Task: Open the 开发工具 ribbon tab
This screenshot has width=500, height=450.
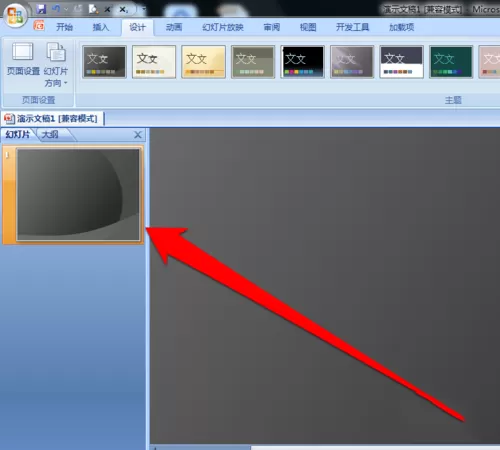Action: (352, 27)
